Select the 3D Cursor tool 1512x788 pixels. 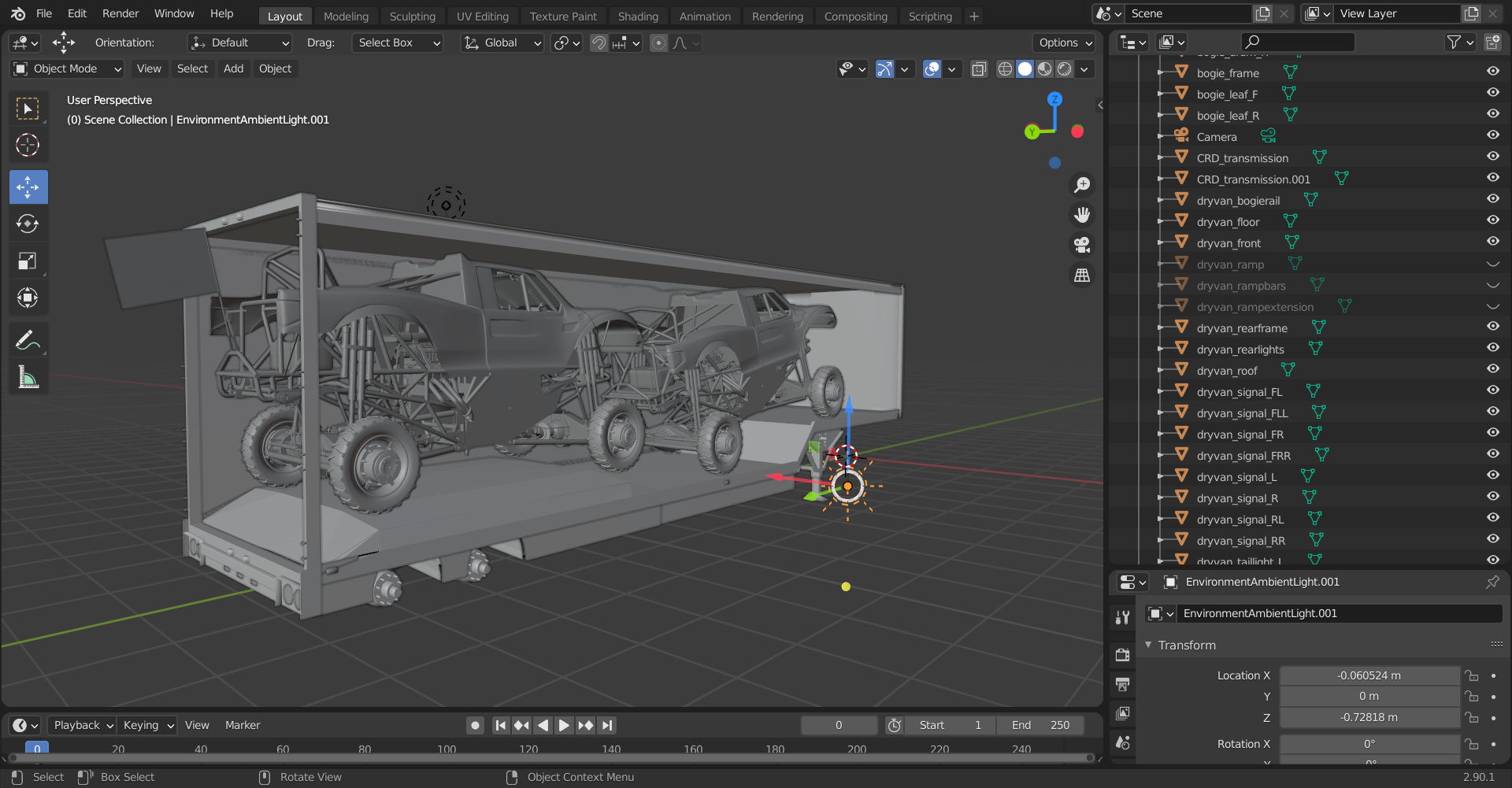click(x=28, y=145)
